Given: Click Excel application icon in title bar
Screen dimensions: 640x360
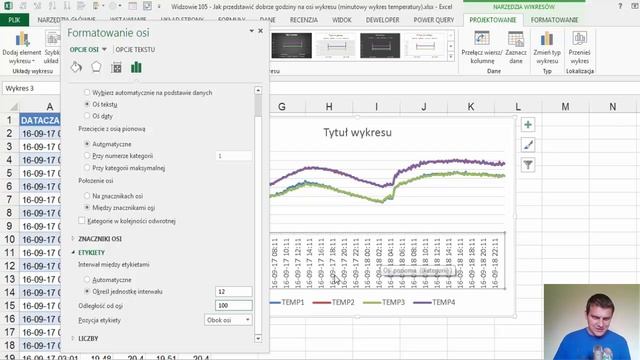Looking at the screenshot, I should [x=8, y=6].
